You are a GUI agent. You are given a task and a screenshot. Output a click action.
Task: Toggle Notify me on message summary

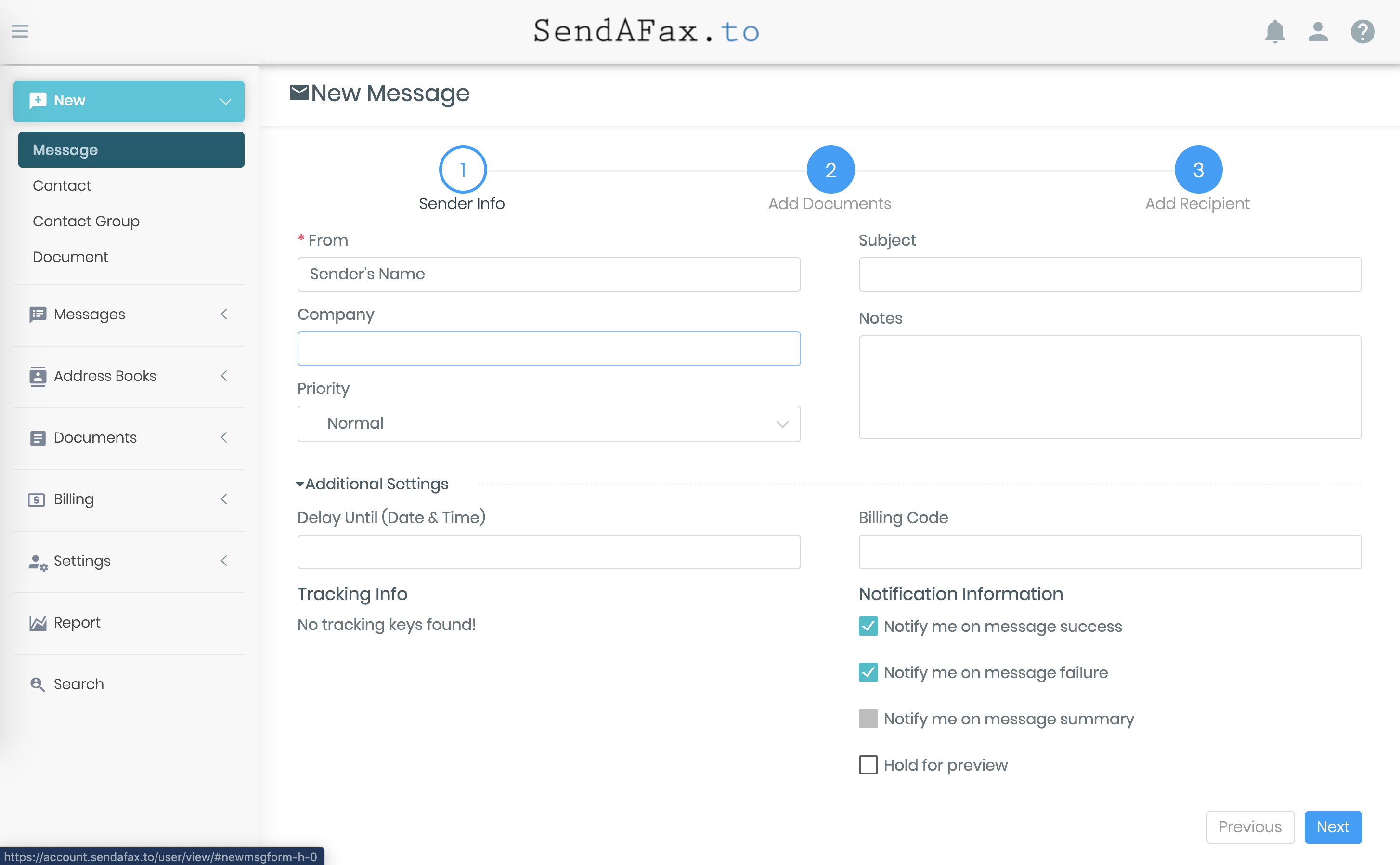coord(868,719)
